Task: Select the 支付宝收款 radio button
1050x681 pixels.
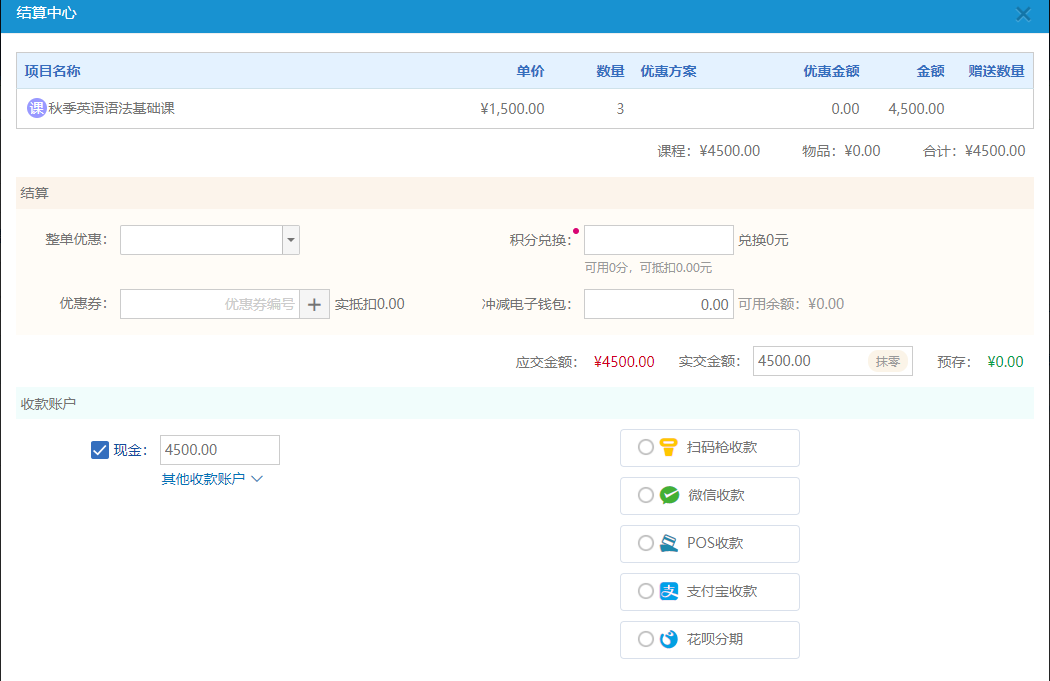Action: [645, 592]
